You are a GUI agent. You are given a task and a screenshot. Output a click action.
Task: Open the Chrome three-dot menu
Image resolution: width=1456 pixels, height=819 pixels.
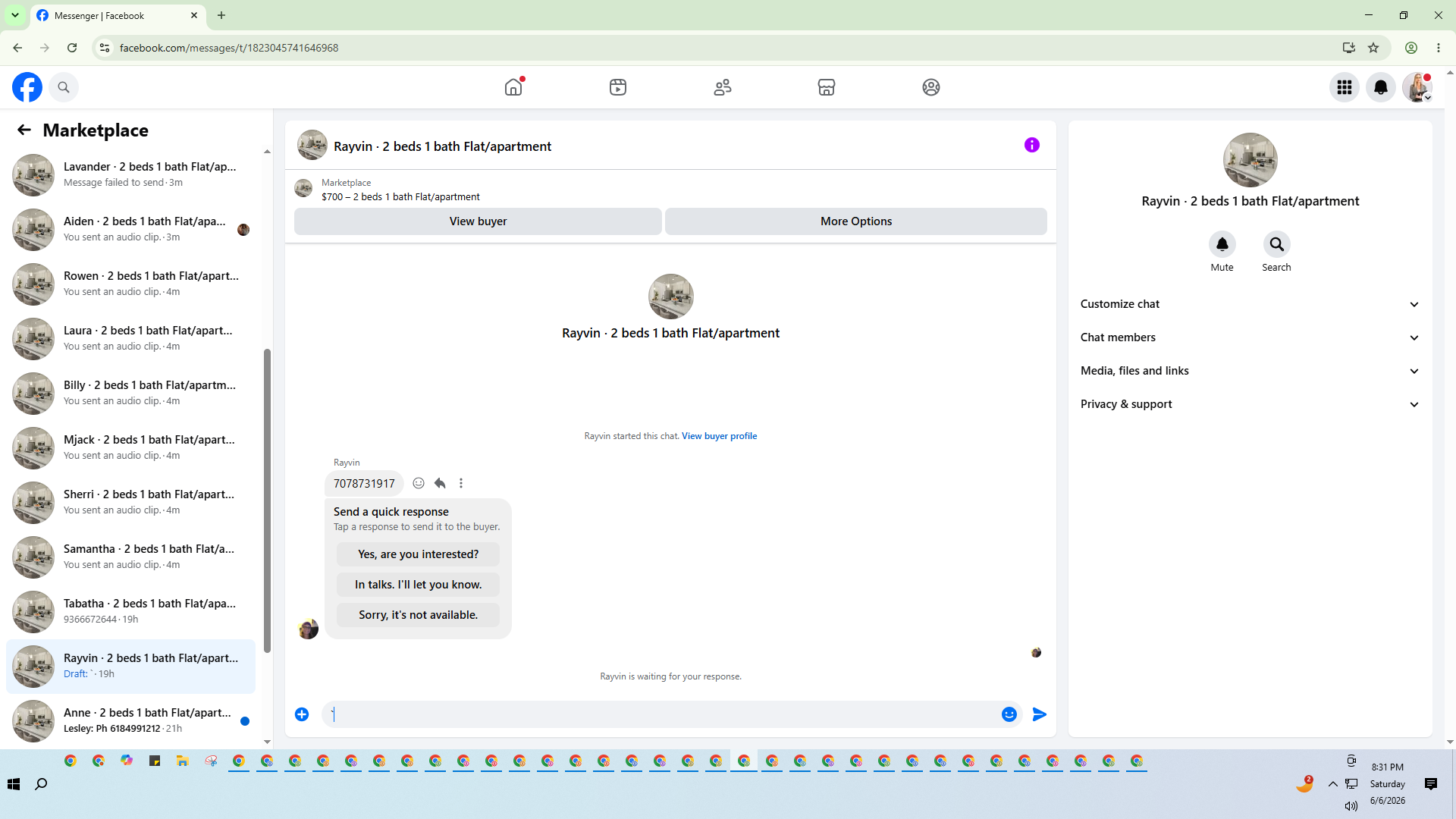[1439, 48]
